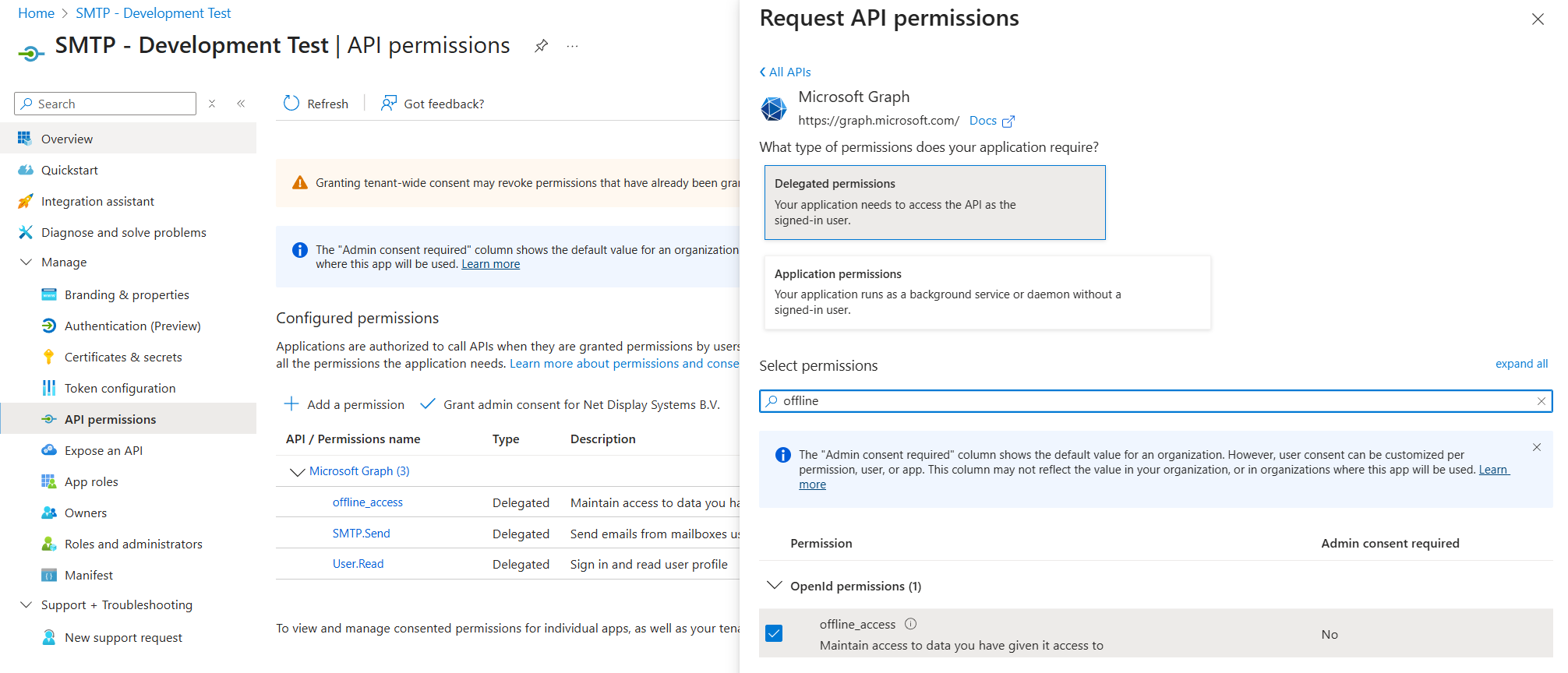Click the Authentication (Preview) icon
Image resolution: width=1568 pixels, height=673 pixels.
(49, 326)
